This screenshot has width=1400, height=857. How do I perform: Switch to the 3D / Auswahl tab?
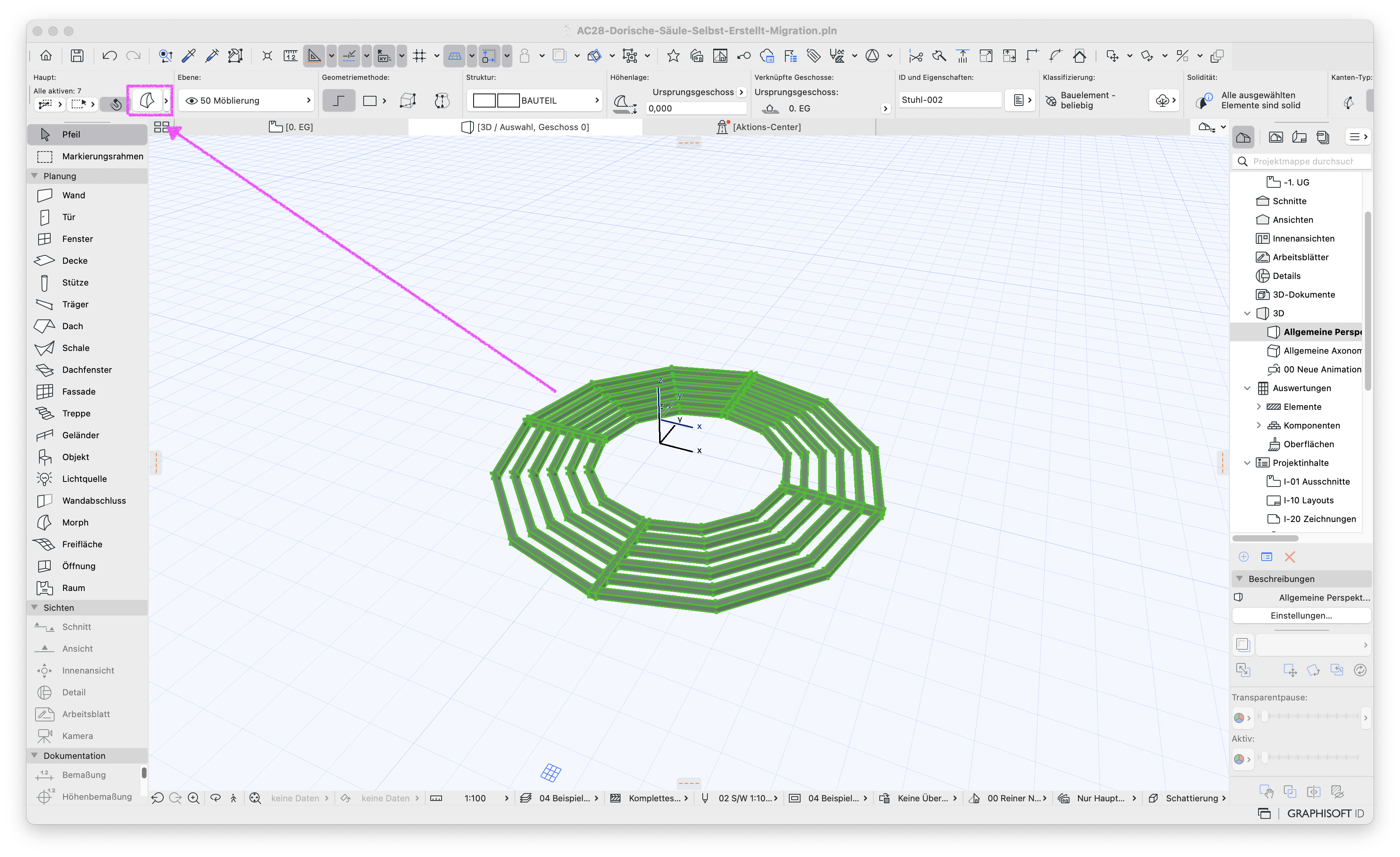pos(525,127)
